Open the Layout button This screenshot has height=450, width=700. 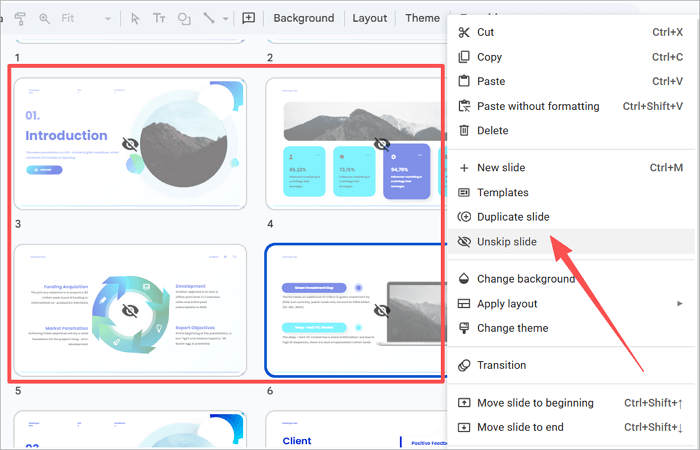tap(370, 18)
